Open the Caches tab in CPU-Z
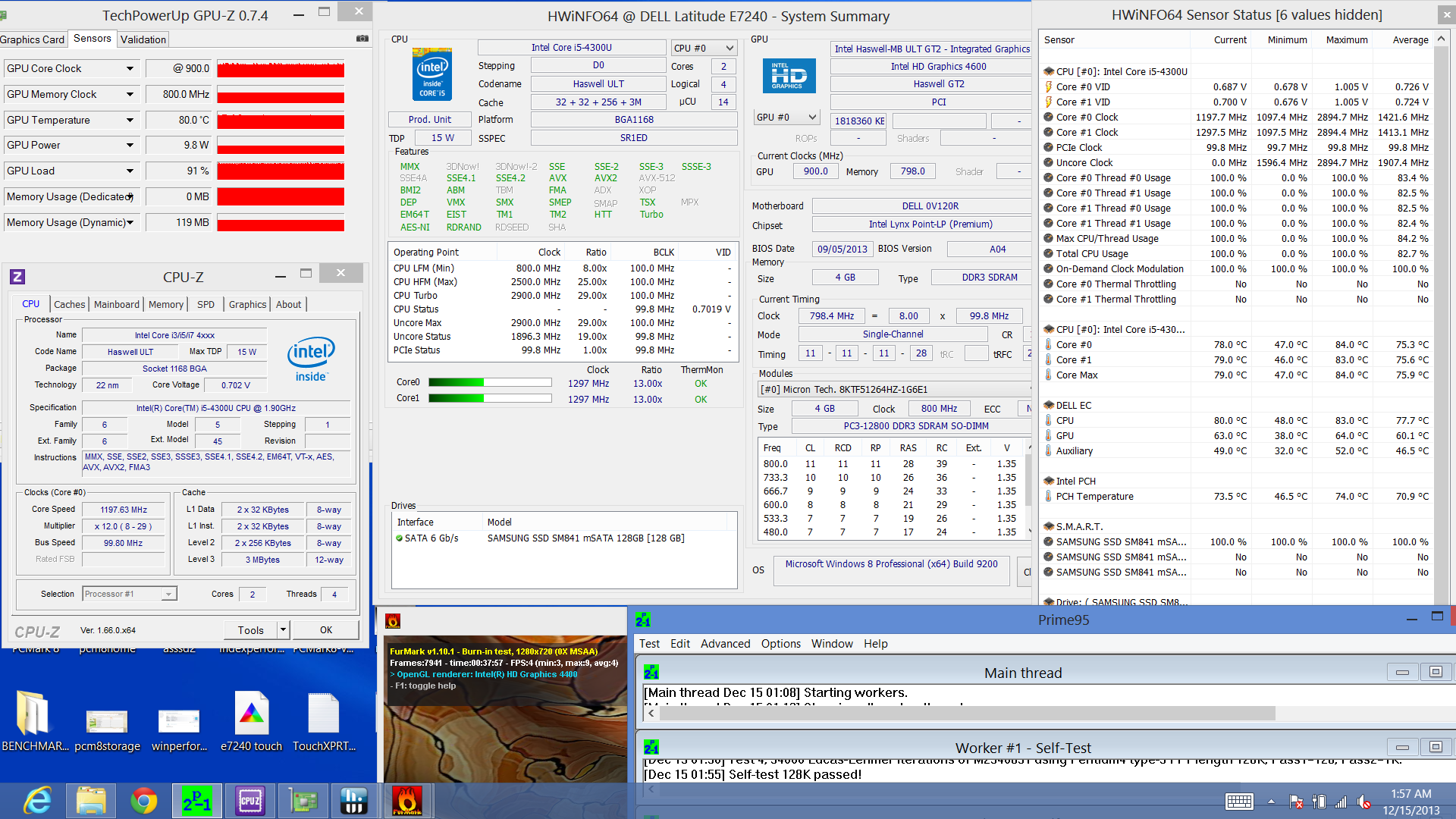Screen dimensions: 1456x819 70,304
